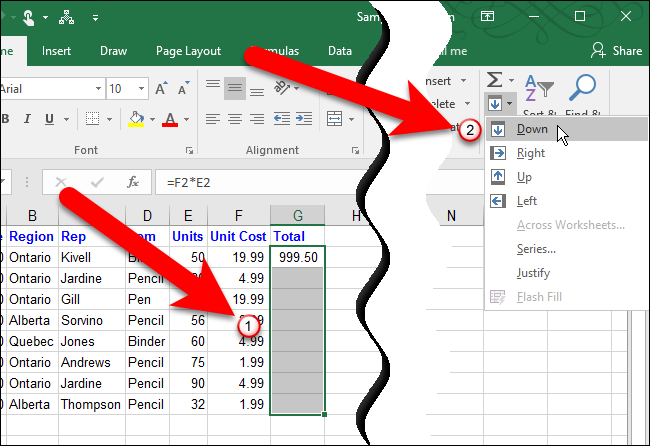Toggle Italic formatting

27,119
